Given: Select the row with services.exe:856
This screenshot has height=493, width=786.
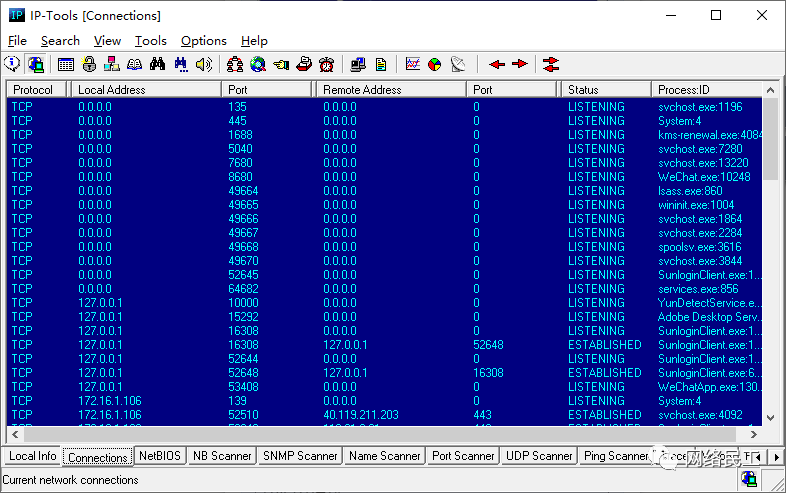Looking at the screenshot, I should click(x=384, y=289).
